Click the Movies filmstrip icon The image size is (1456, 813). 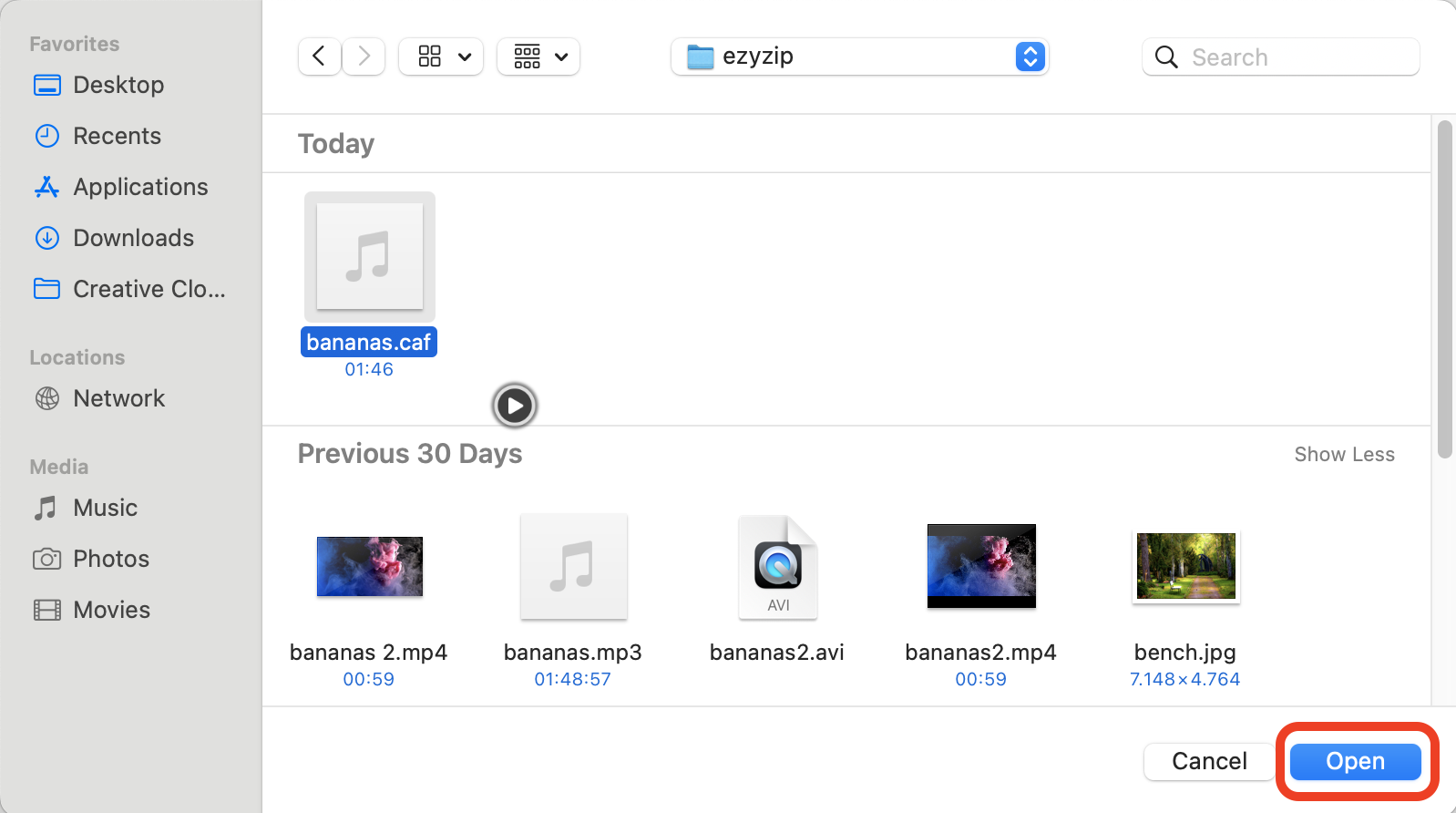tap(47, 610)
